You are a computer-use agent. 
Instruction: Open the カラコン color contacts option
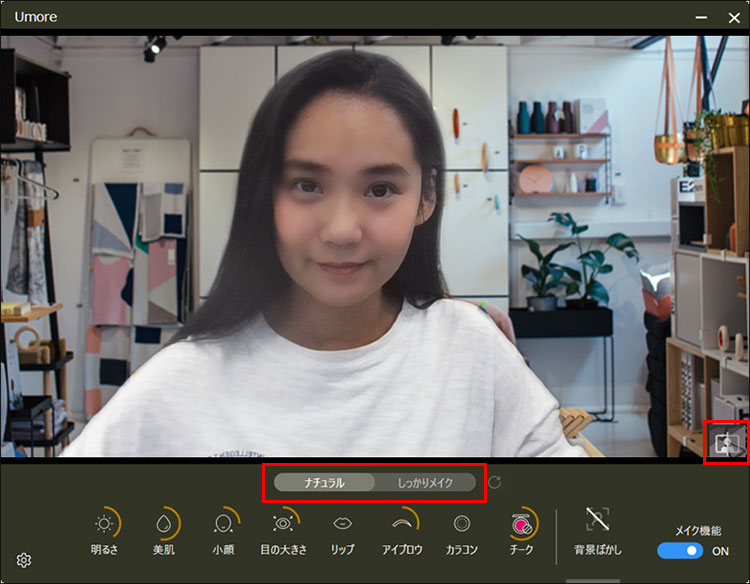(x=461, y=523)
